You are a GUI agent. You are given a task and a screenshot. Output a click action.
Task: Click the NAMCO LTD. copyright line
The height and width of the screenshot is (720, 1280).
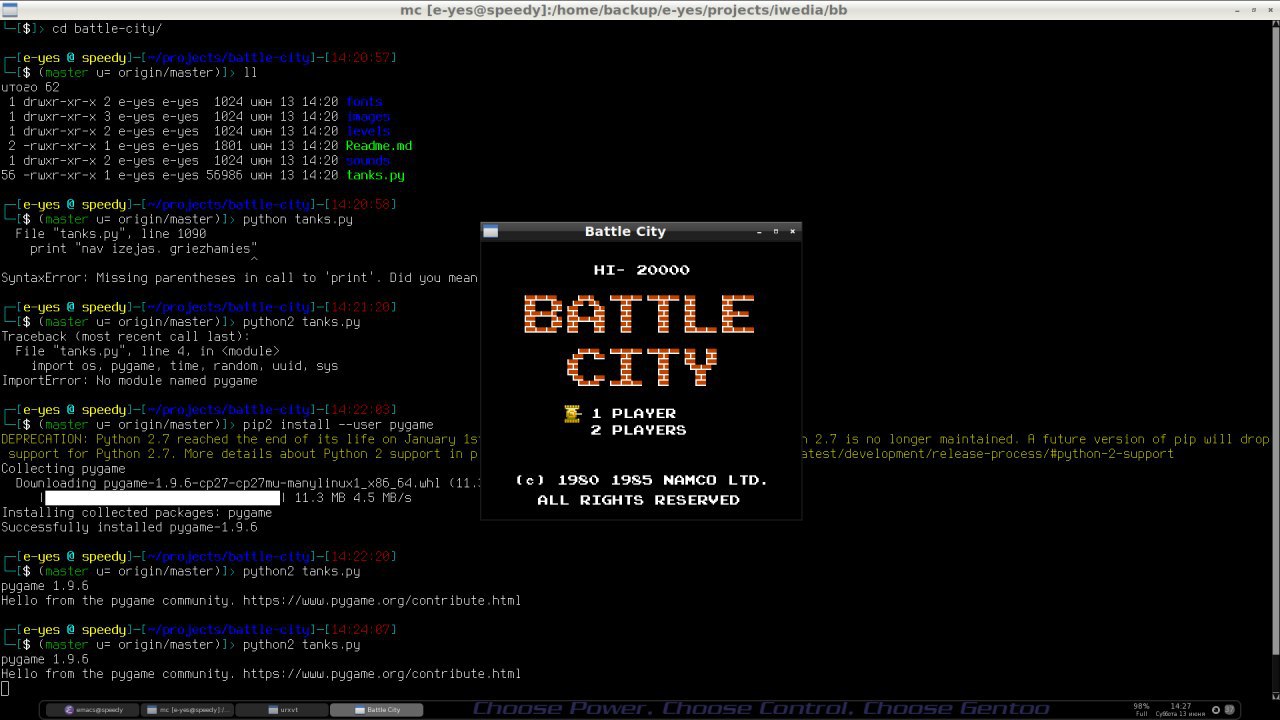[x=641, y=480]
